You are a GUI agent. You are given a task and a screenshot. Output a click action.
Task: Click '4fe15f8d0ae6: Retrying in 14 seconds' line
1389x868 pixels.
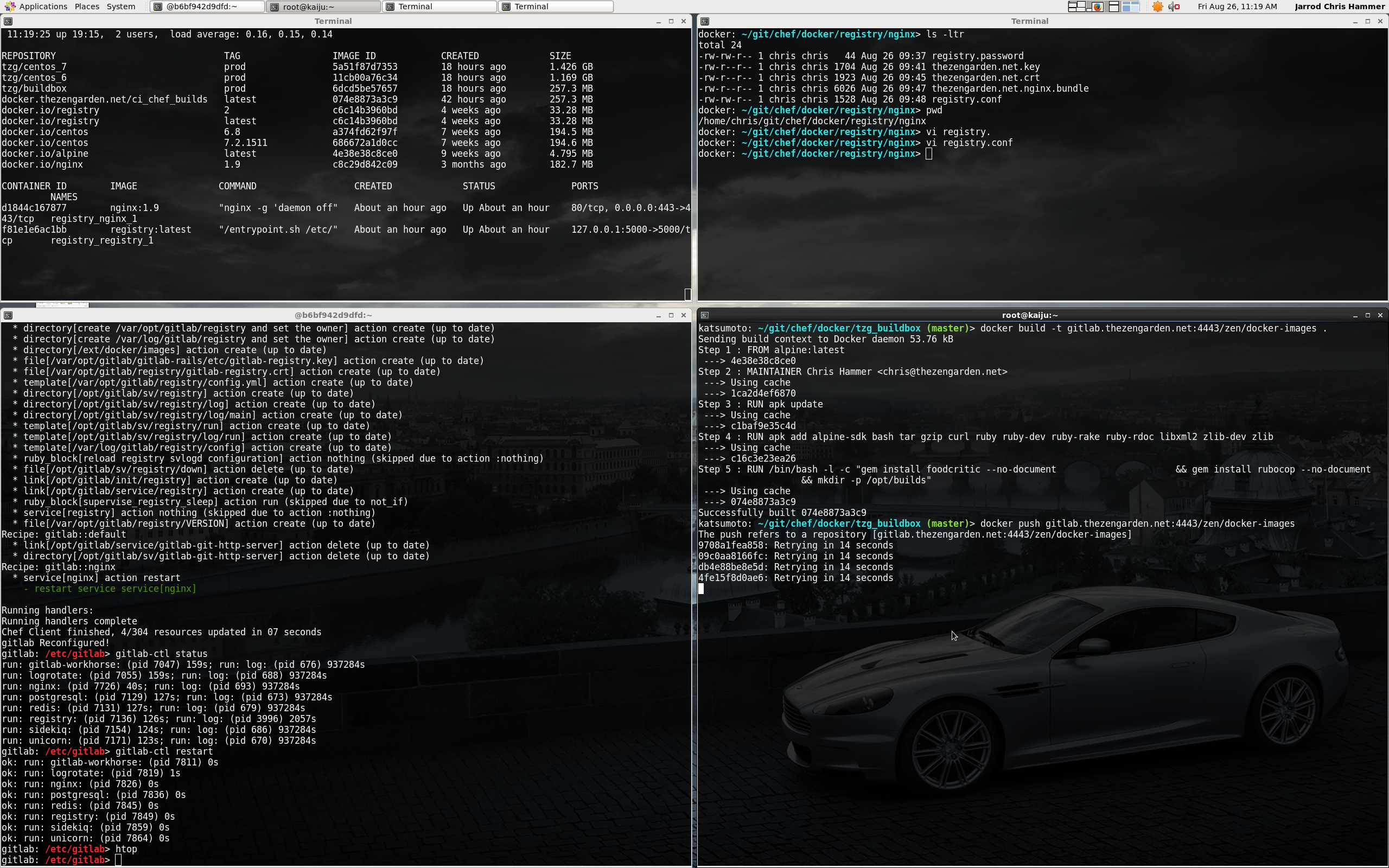click(x=795, y=578)
